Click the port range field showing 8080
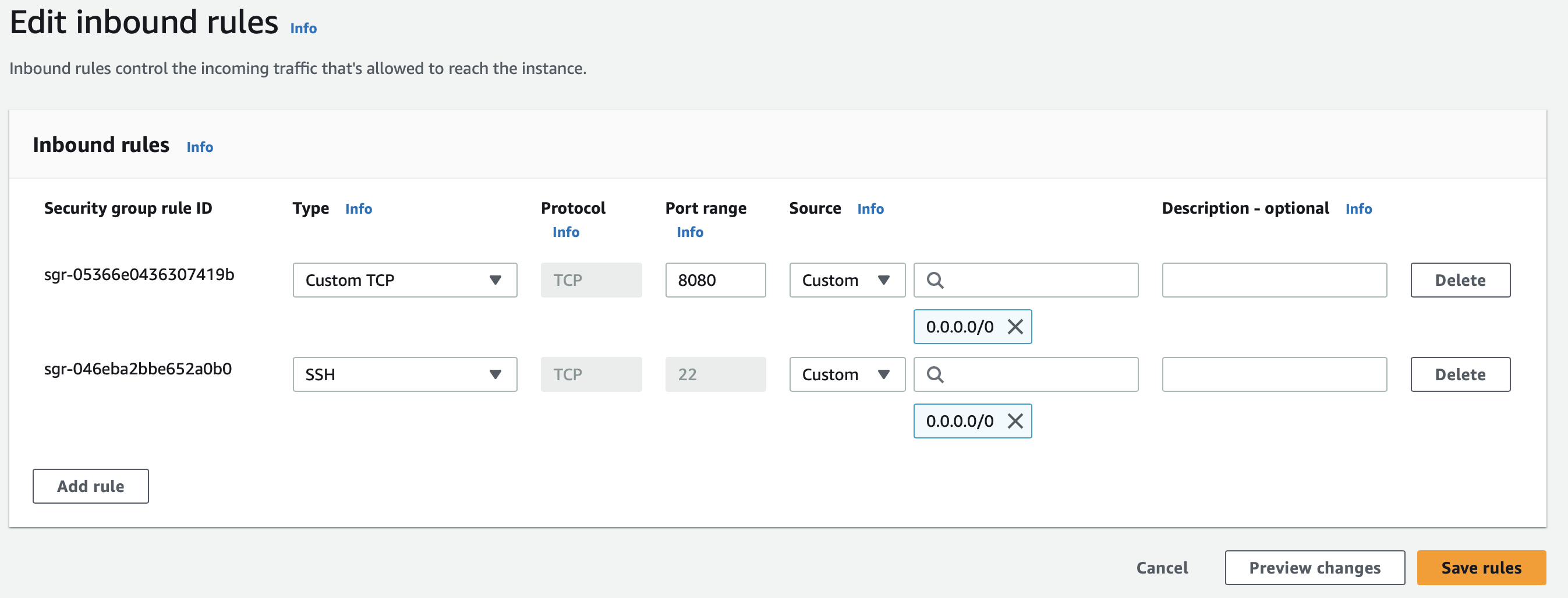 pos(715,280)
